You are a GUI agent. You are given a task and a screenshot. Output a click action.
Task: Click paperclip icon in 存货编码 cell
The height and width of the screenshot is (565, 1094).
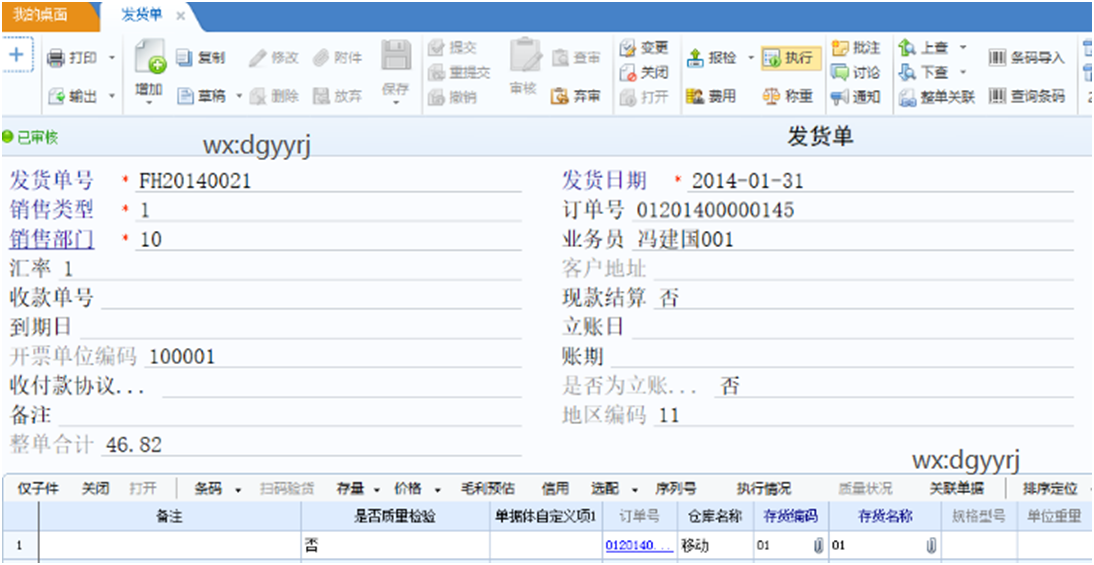[818, 545]
